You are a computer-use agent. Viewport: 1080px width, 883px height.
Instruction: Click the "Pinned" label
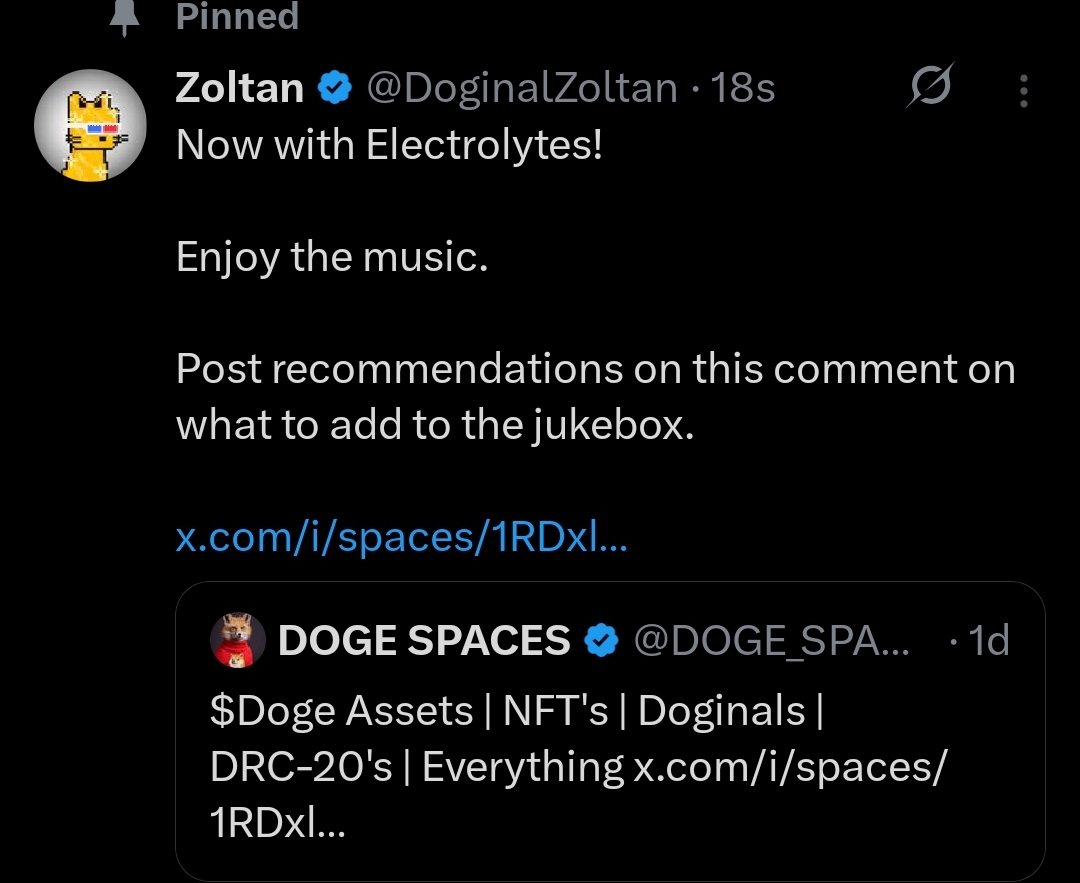[237, 17]
